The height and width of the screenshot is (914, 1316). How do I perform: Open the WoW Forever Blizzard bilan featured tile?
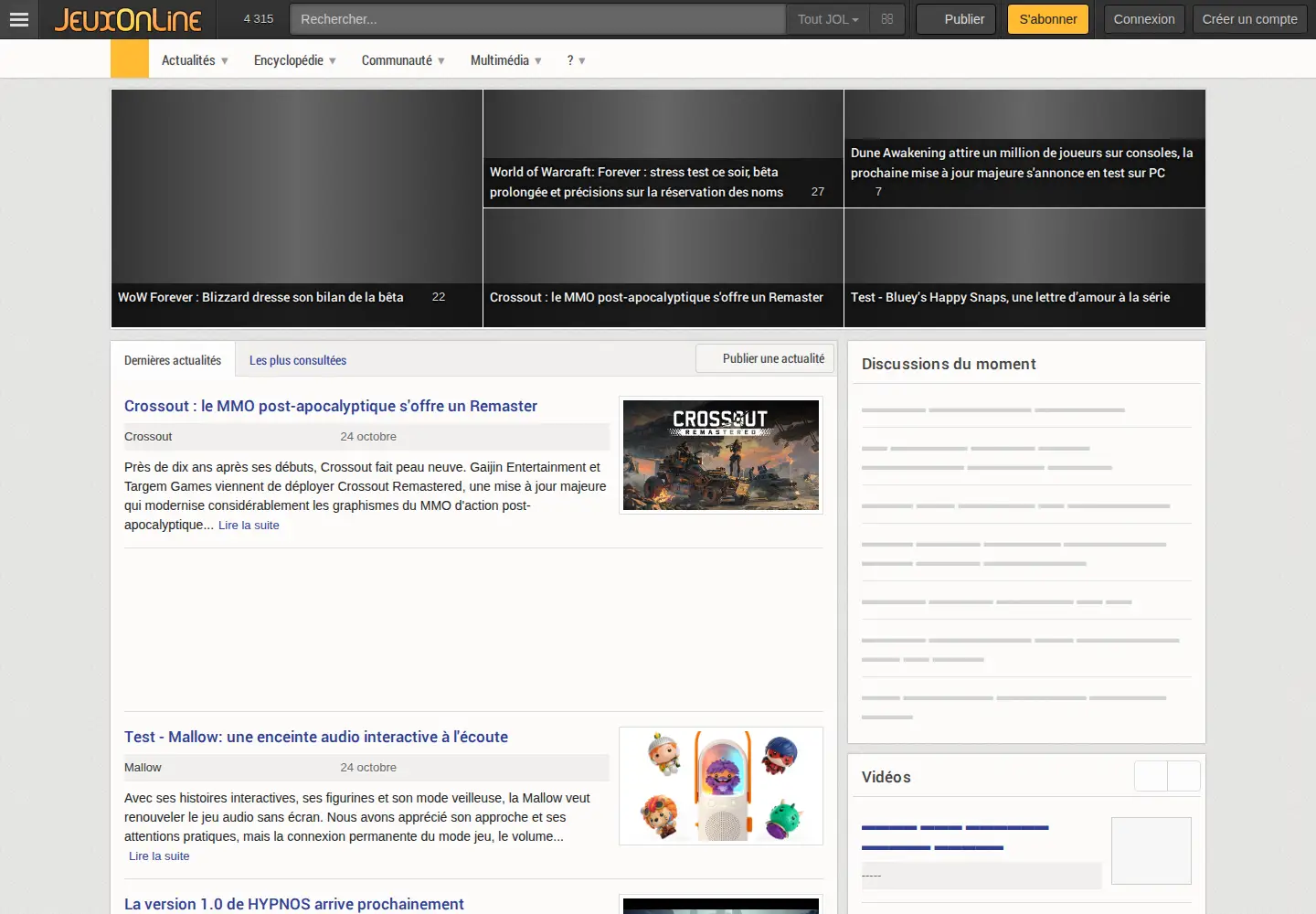pyautogui.click(x=297, y=208)
